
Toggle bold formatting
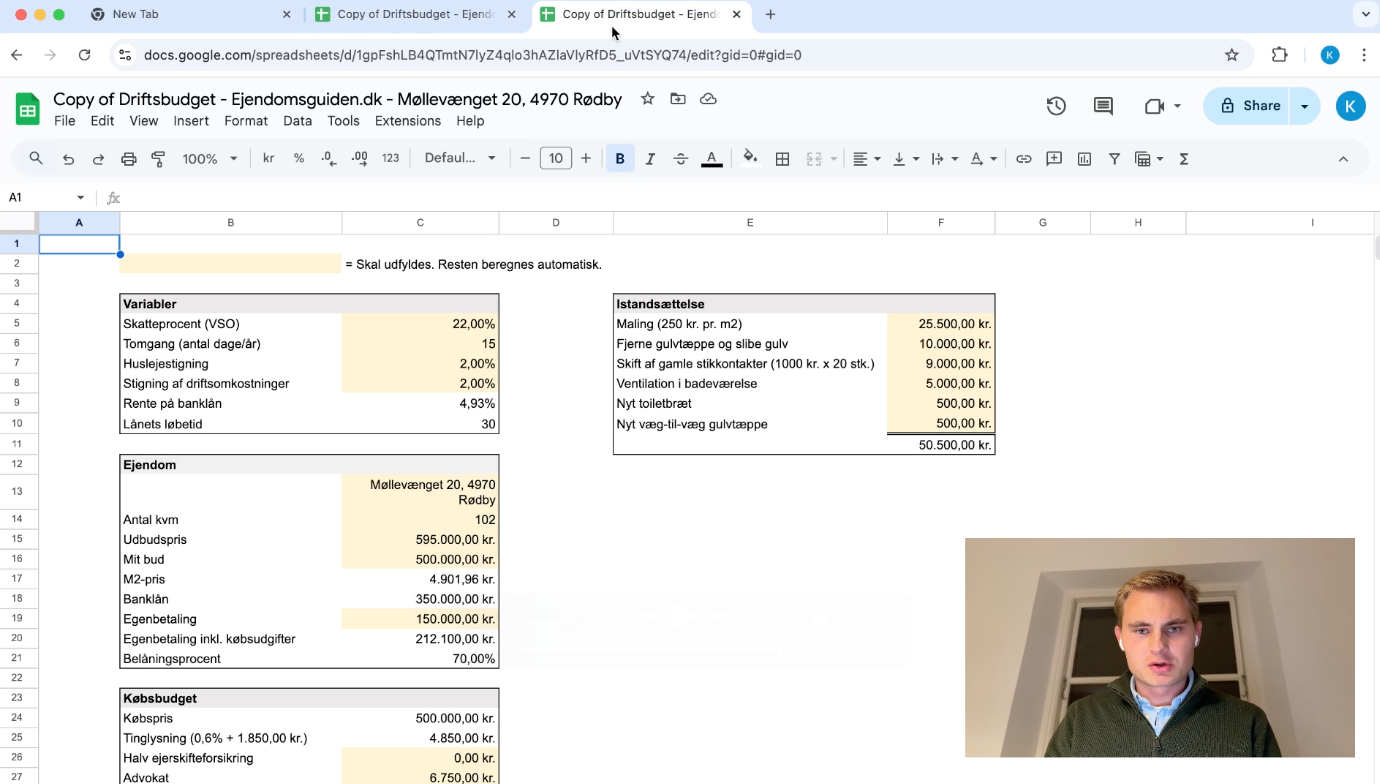point(620,159)
